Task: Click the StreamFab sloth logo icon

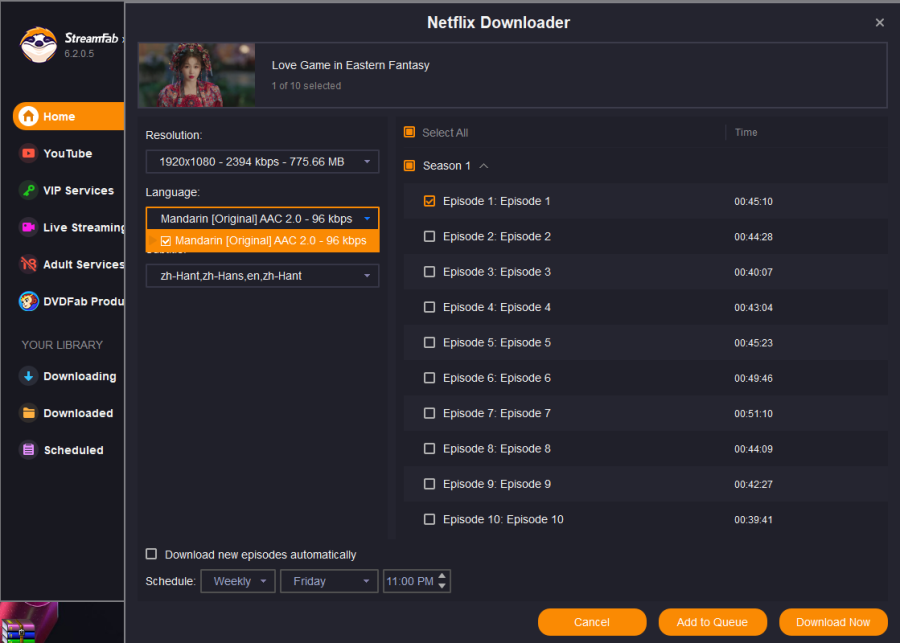Action: click(x=39, y=44)
